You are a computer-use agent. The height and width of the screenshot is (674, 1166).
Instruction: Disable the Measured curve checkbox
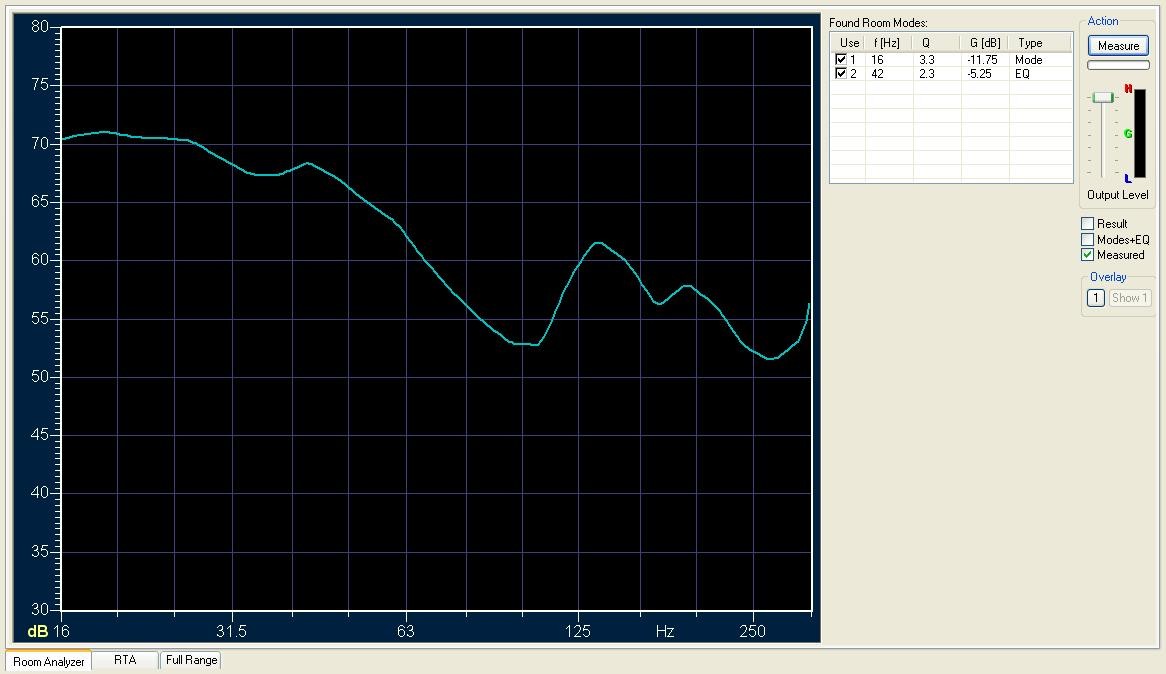(1087, 254)
